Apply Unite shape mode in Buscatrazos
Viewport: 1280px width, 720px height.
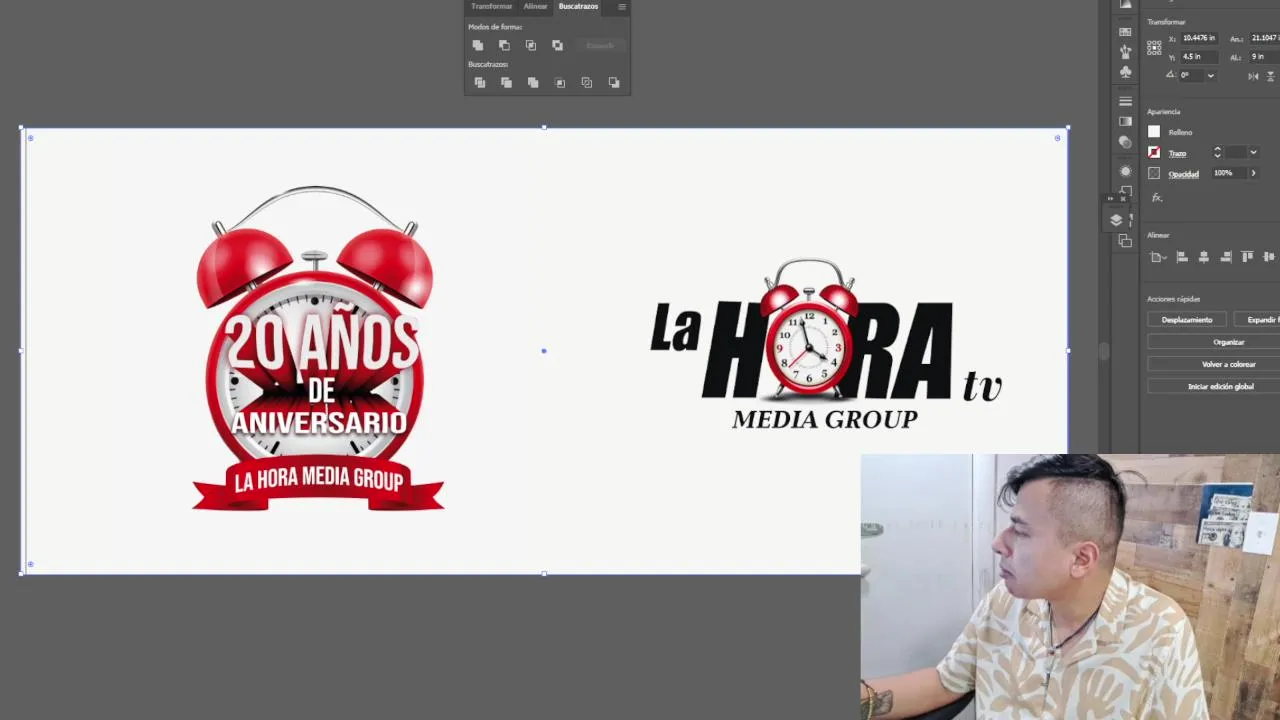(478, 45)
